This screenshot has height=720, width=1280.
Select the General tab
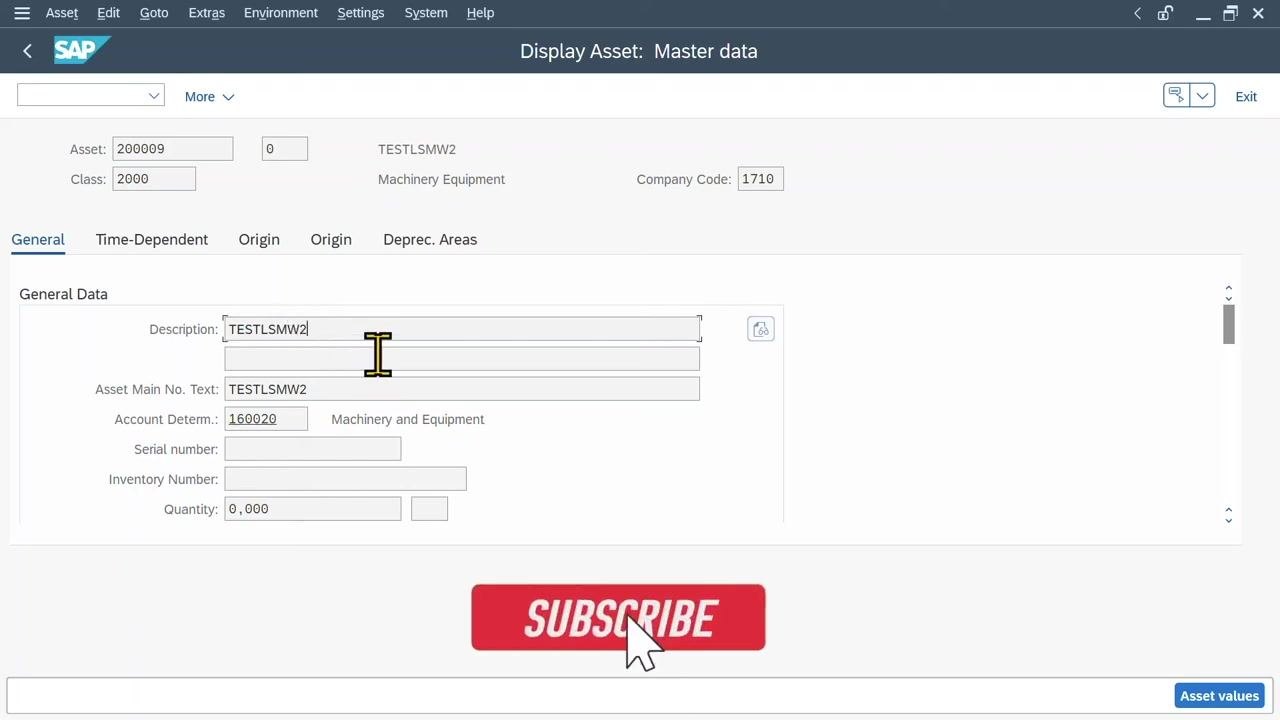38,239
